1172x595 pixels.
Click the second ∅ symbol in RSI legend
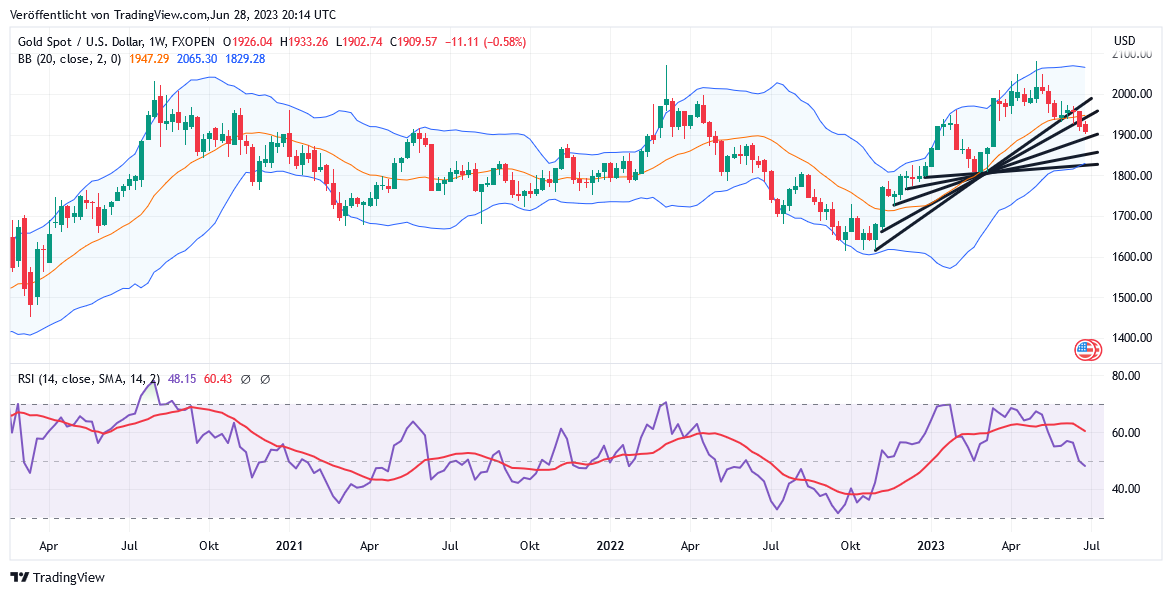pos(265,379)
